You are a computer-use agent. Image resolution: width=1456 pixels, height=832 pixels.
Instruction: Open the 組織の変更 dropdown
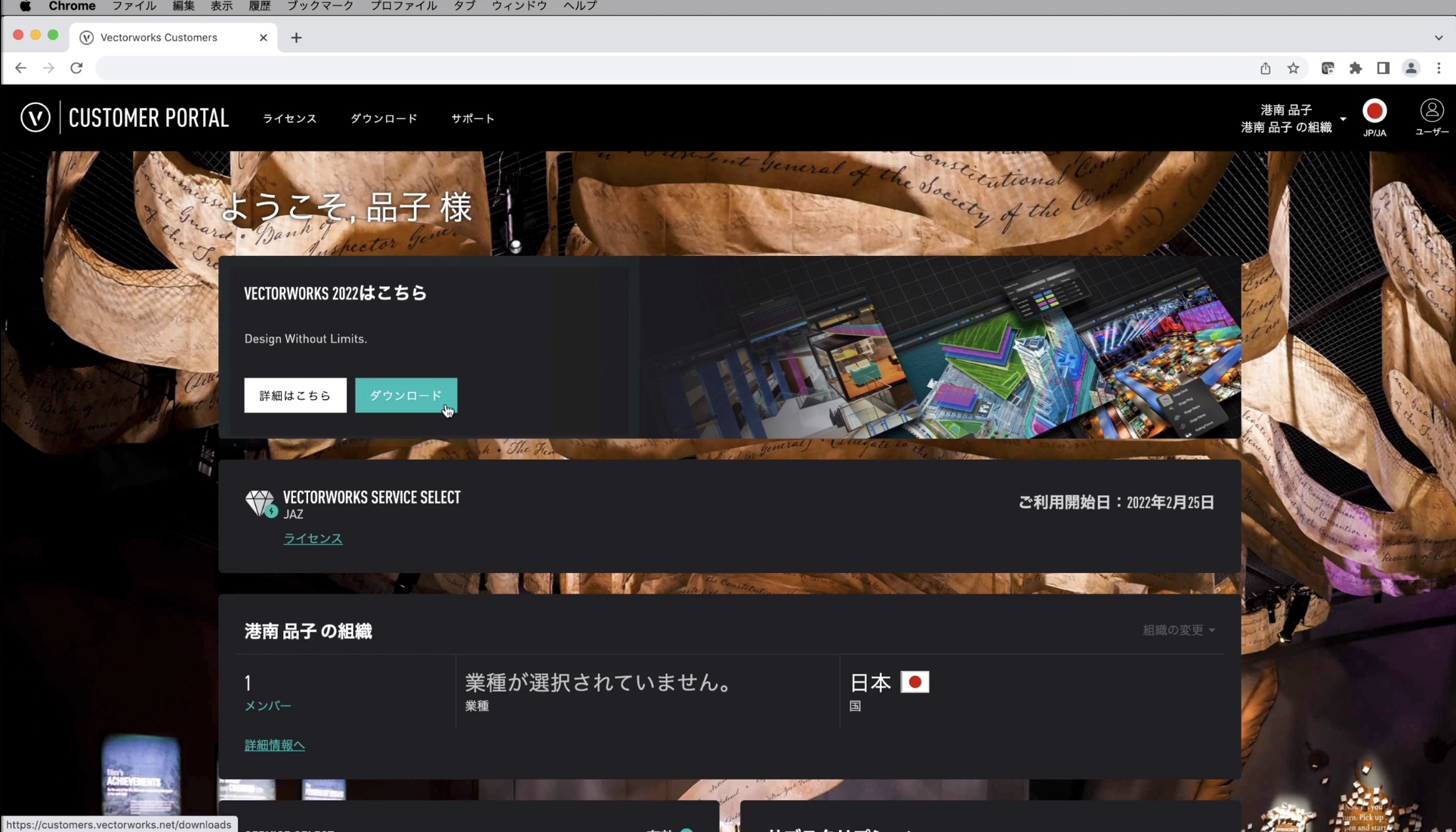(x=1178, y=630)
